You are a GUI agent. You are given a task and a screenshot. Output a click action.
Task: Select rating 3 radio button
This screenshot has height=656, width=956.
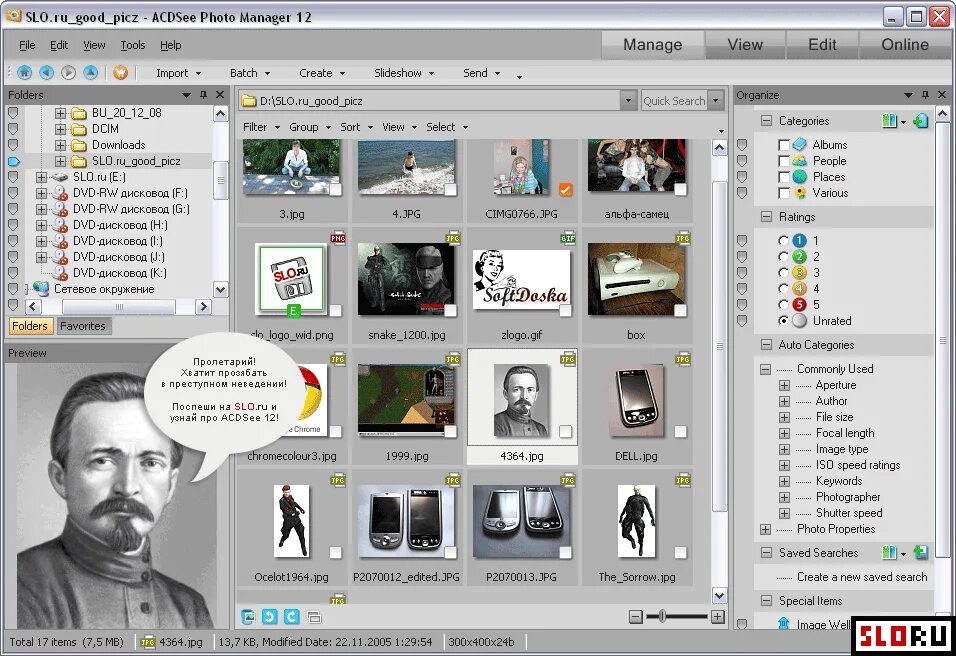click(783, 273)
